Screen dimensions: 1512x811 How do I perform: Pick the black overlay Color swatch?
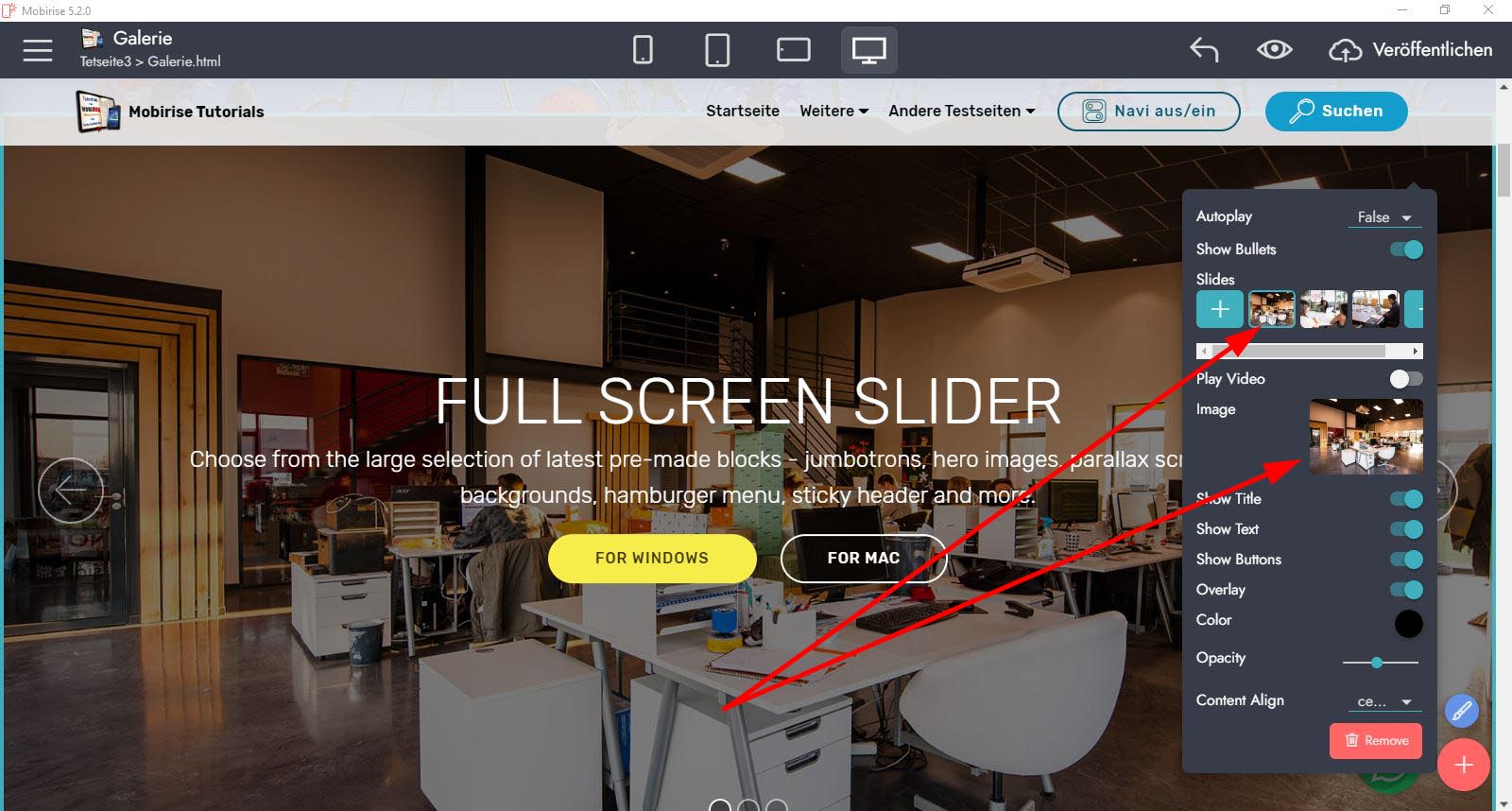[x=1408, y=624]
